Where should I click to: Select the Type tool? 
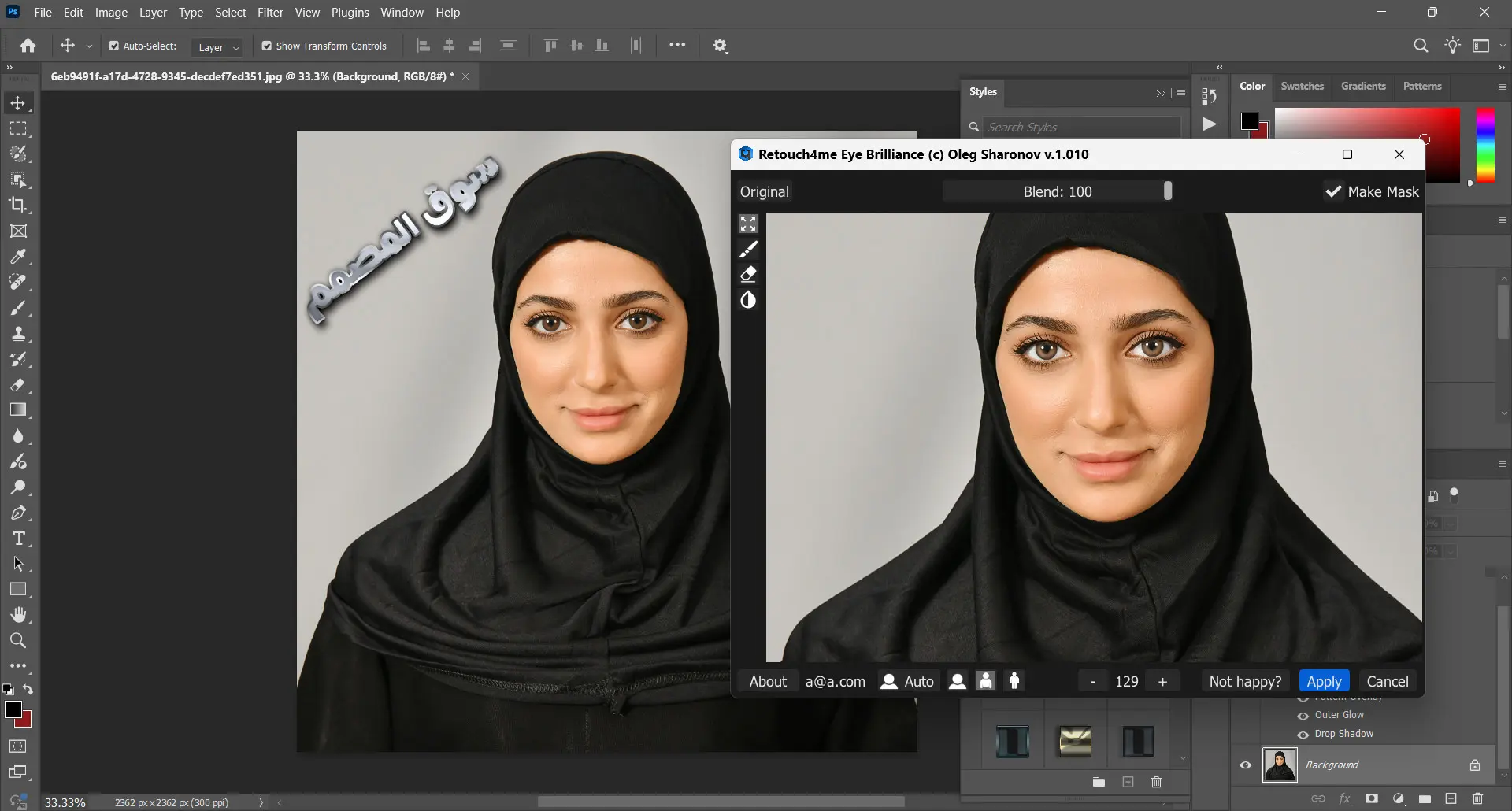(19, 539)
